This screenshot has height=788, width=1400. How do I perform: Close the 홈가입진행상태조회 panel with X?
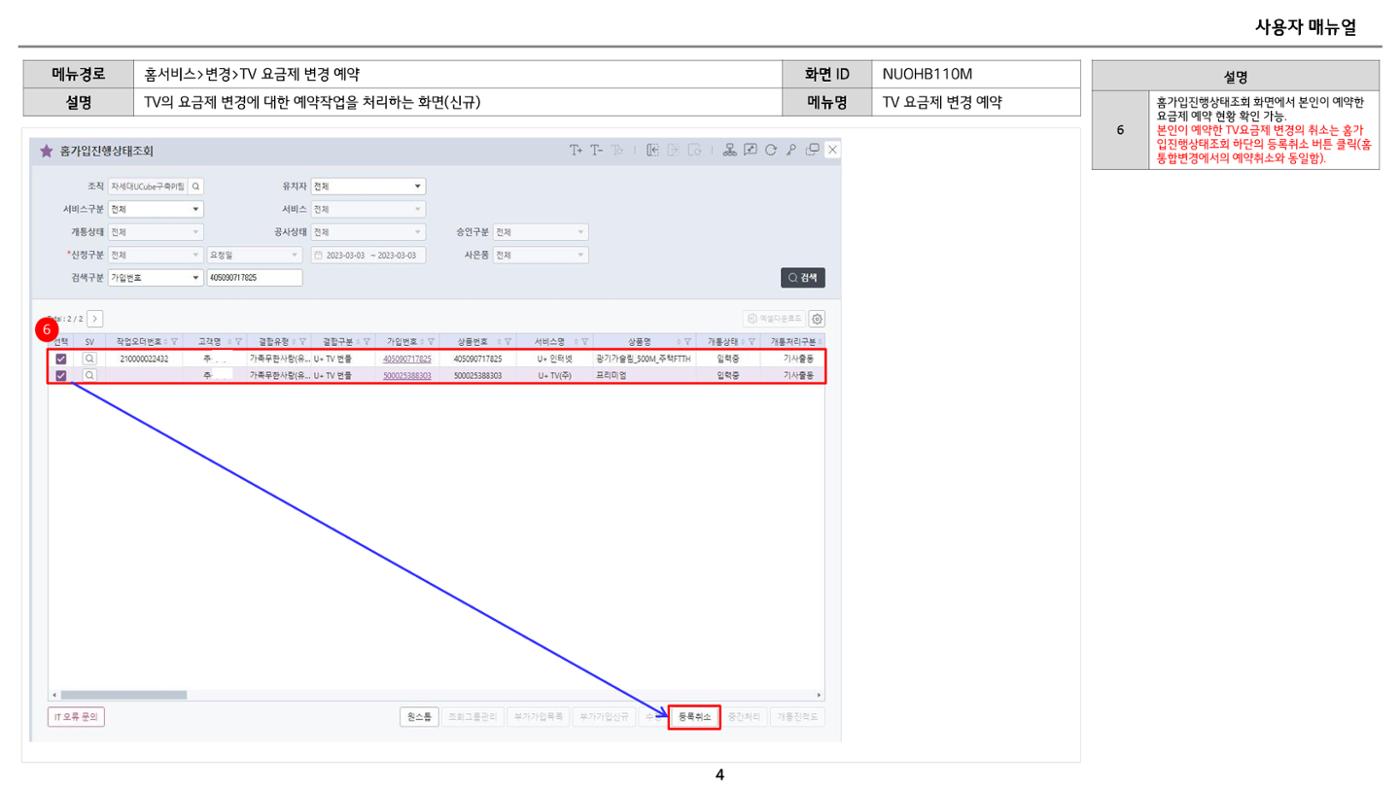pos(832,150)
